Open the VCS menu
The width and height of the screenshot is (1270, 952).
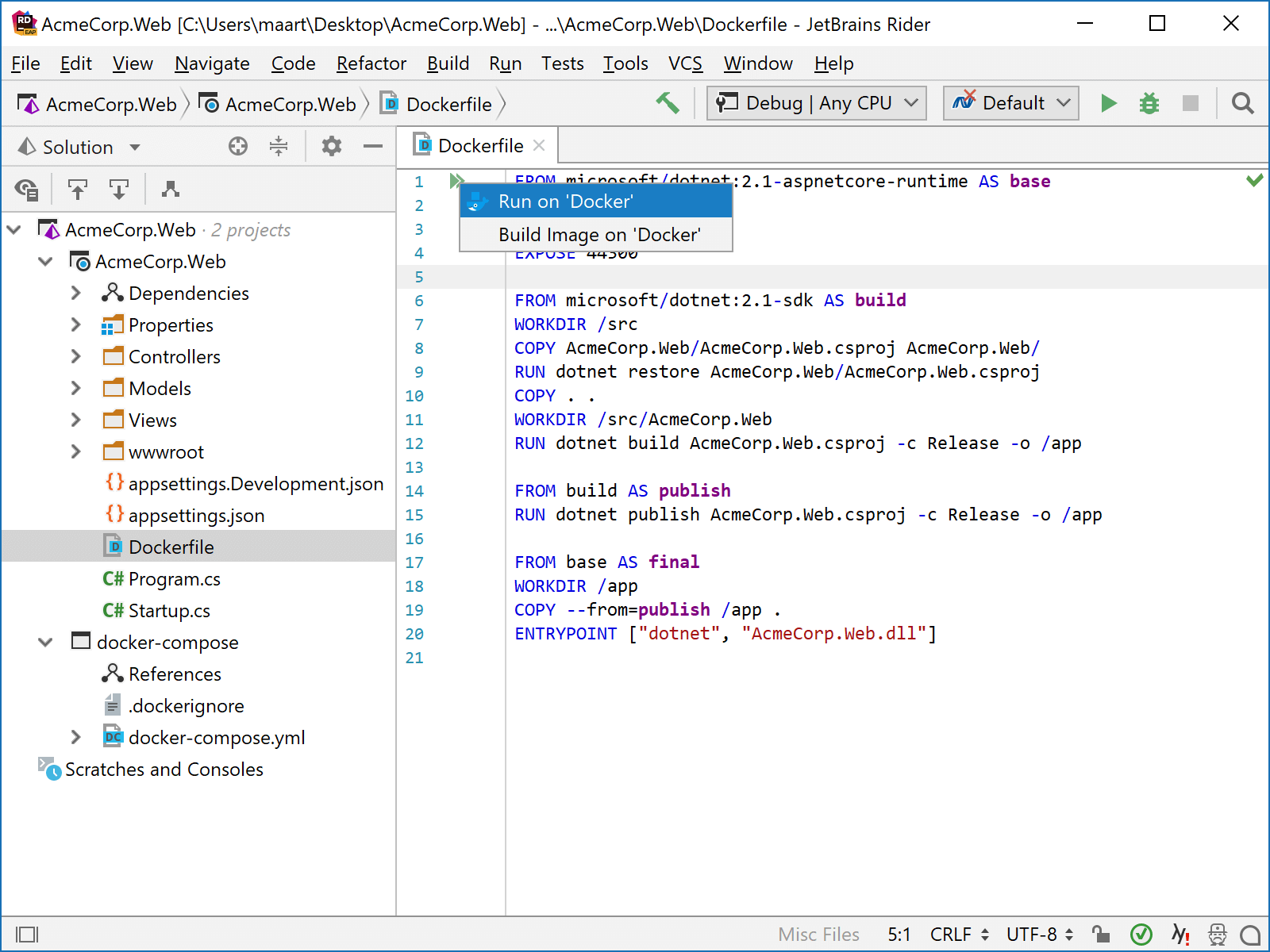tap(685, 63)
